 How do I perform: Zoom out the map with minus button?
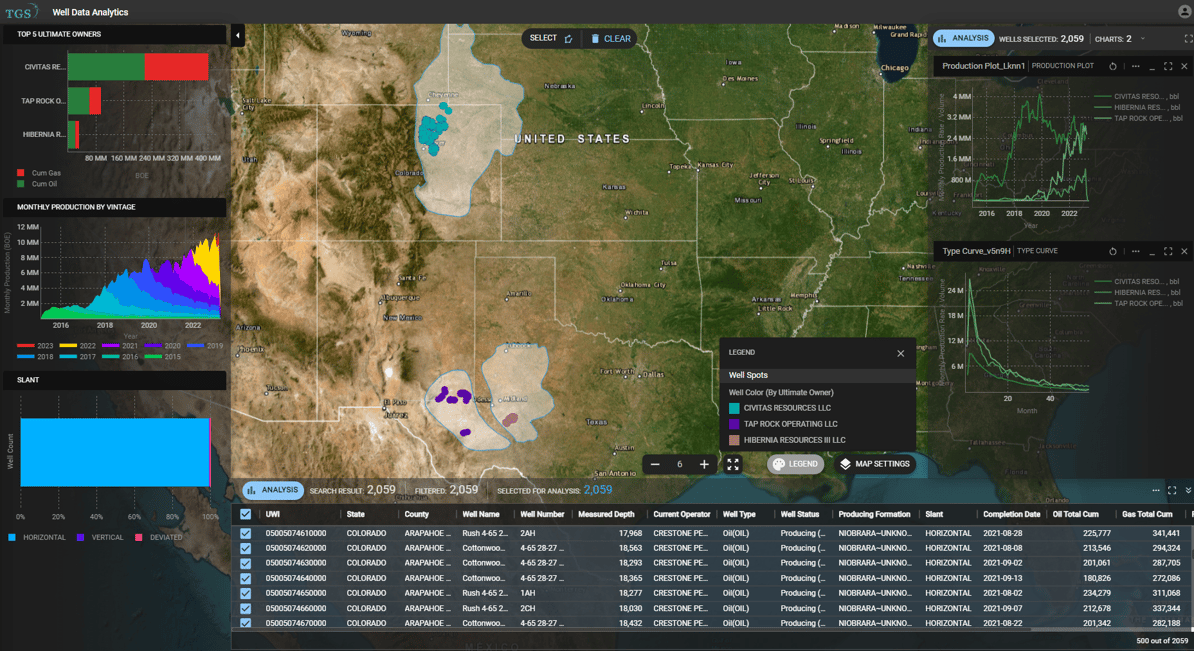[655, 464]
